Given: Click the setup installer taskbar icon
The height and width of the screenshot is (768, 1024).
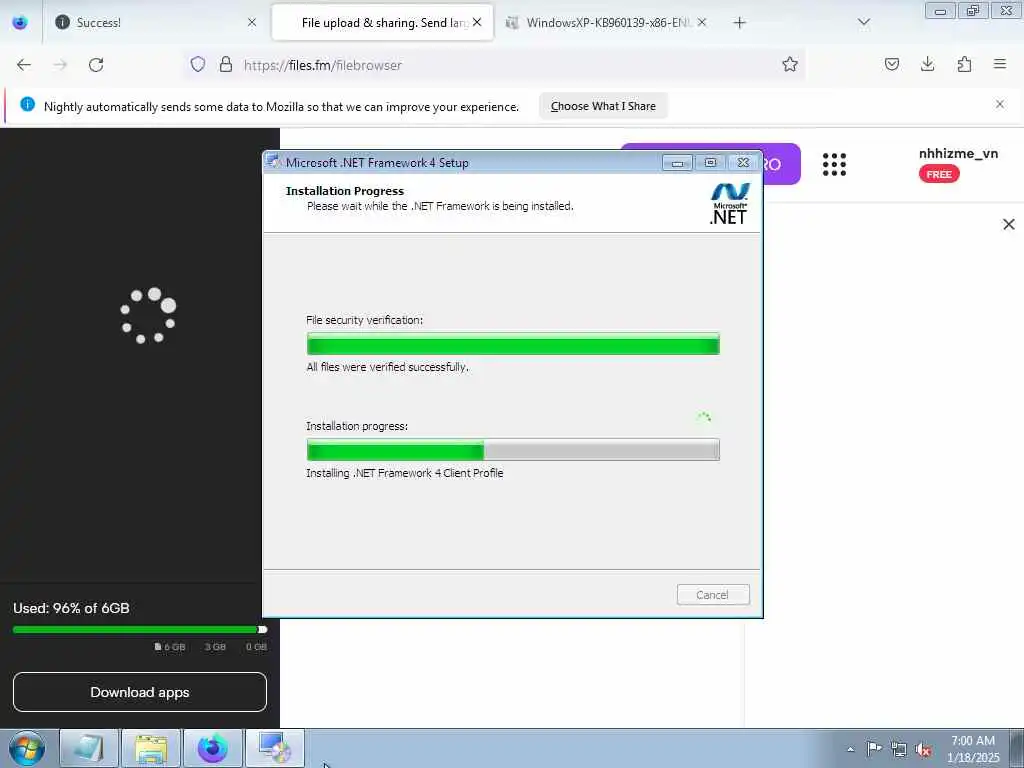Looking at the screenshot, I should 274,748.
